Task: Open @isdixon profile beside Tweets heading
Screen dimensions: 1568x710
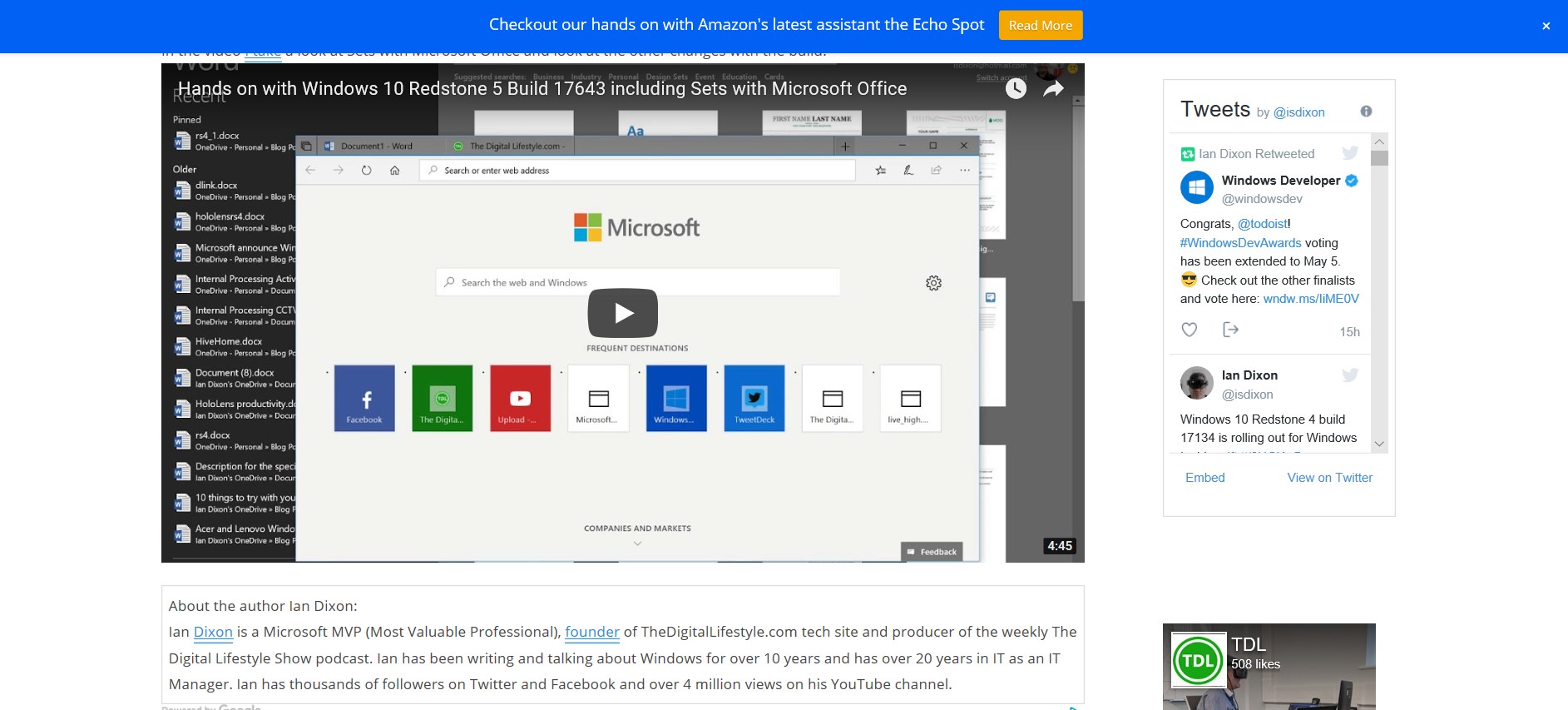Action: (x=1299, y=112)
